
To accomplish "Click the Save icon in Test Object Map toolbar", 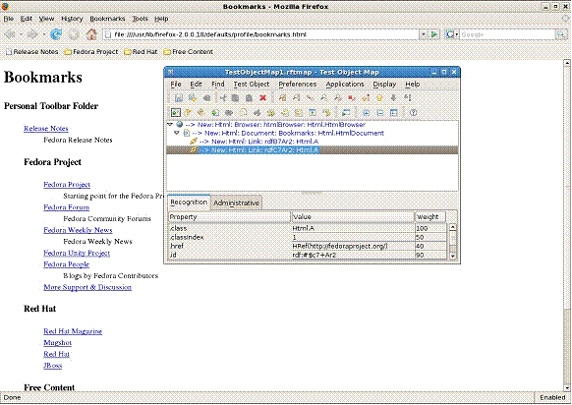I will [x=179, y=98].
